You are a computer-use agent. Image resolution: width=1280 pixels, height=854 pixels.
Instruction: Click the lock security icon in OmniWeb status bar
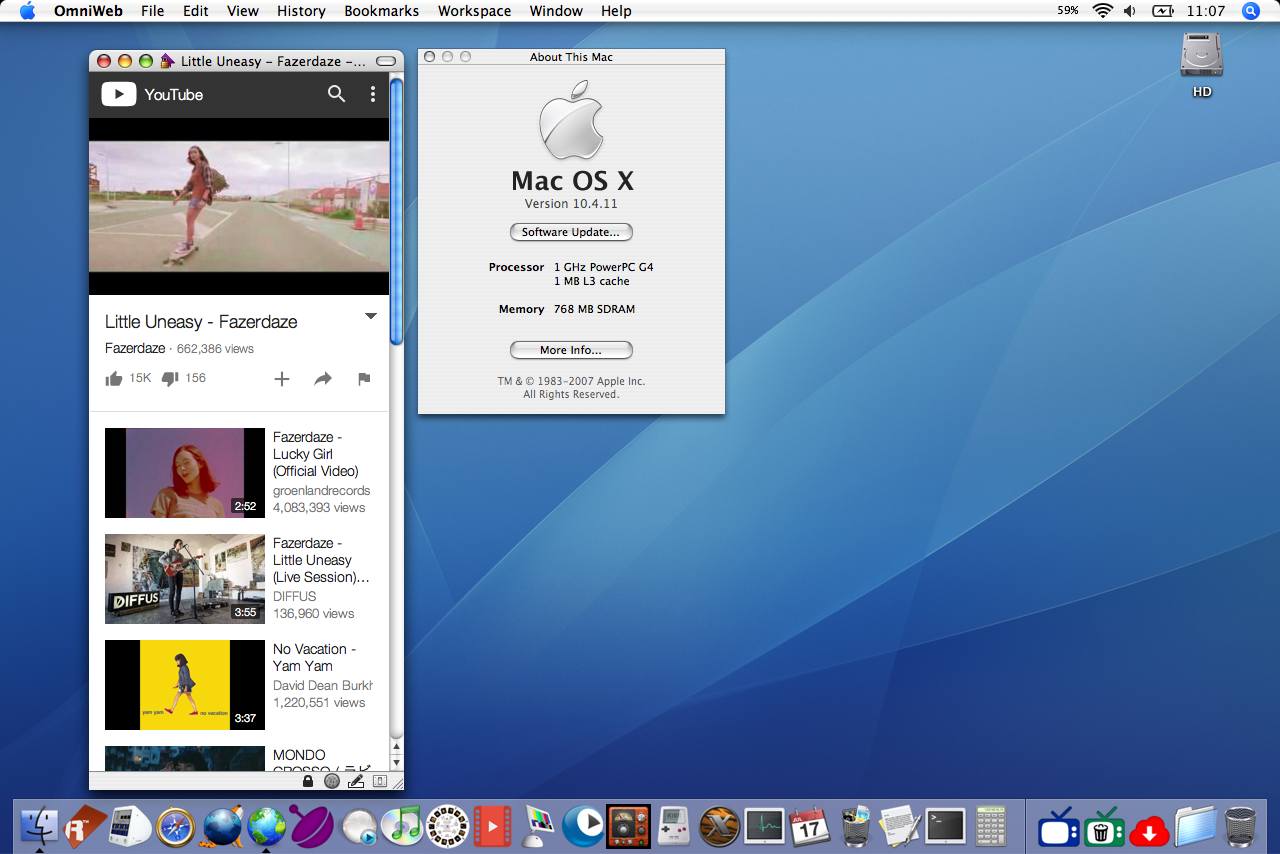308,781
